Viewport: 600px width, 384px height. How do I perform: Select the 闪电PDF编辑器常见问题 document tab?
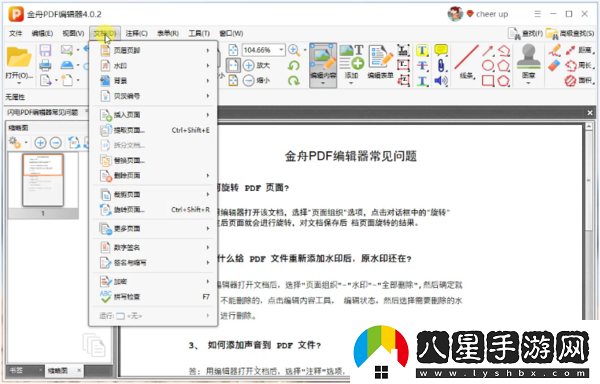[43, 112]
